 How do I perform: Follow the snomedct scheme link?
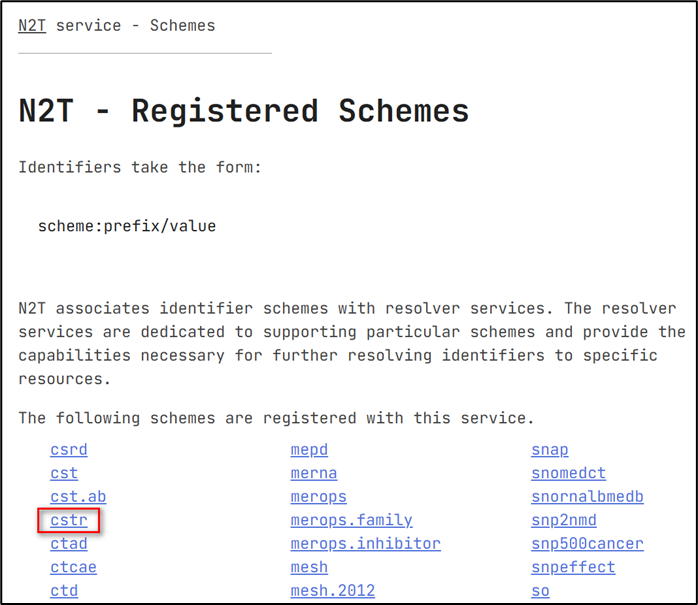tap(568, 473)
